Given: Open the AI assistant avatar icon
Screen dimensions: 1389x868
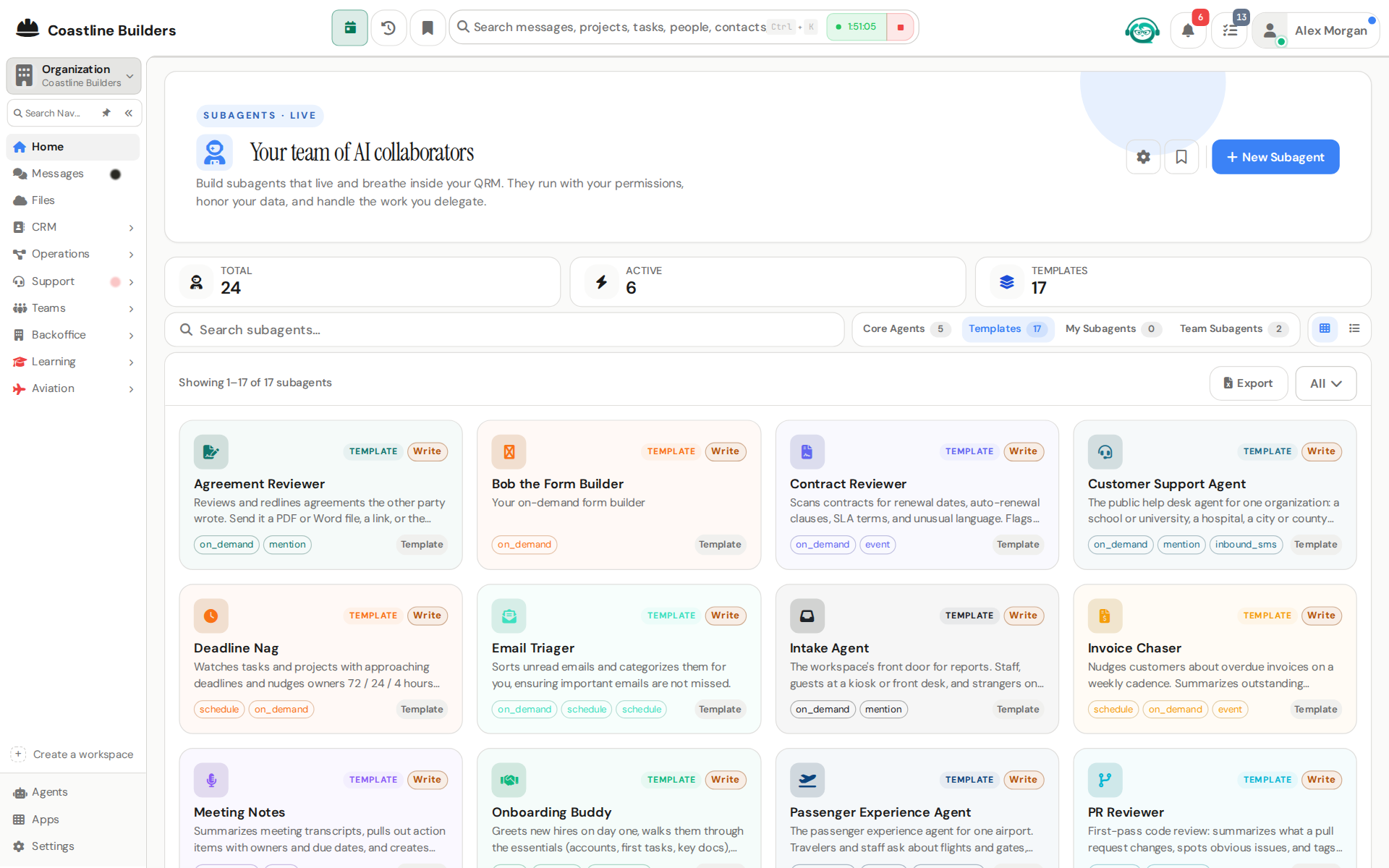Looking at the screenshot, I should pos(1142,30).
